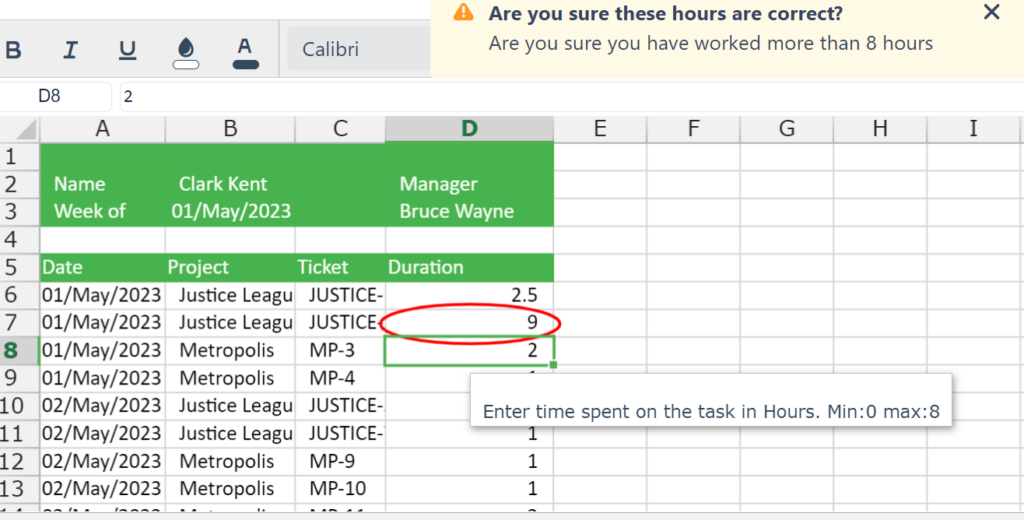The image size is (1024, 520).
Task: Select the duration cell with 2.5
Action: pos(470,295)
